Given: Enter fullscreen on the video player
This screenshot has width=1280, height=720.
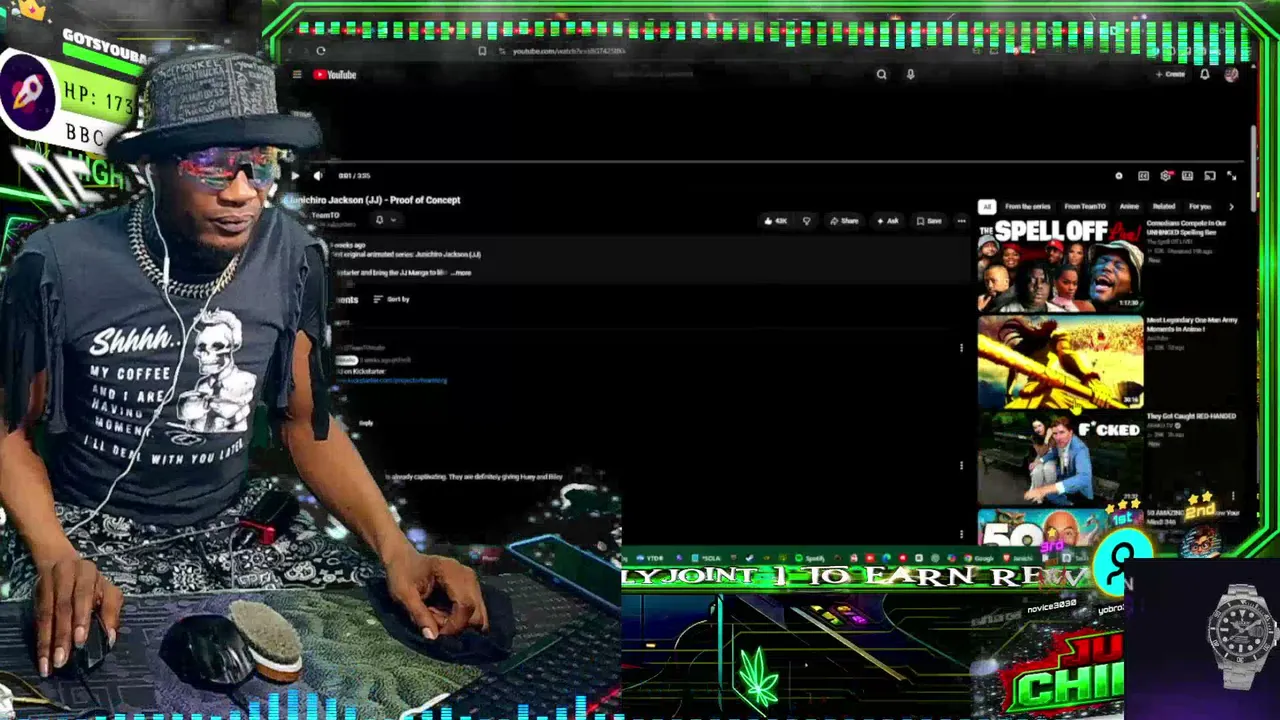Looking at the screenshot, I should coord(1231,176).
